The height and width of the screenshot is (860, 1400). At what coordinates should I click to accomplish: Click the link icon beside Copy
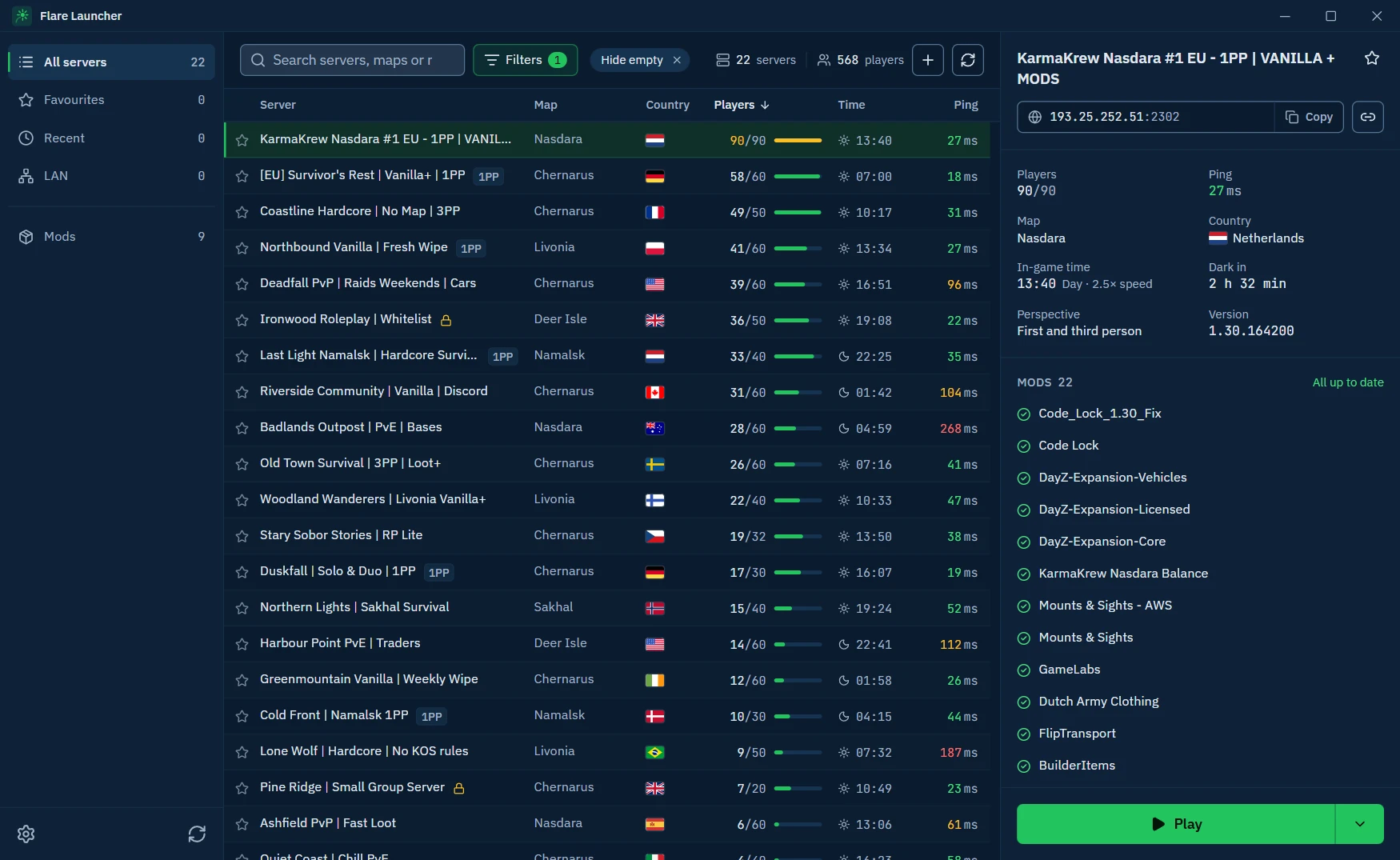pos(1368,117)
